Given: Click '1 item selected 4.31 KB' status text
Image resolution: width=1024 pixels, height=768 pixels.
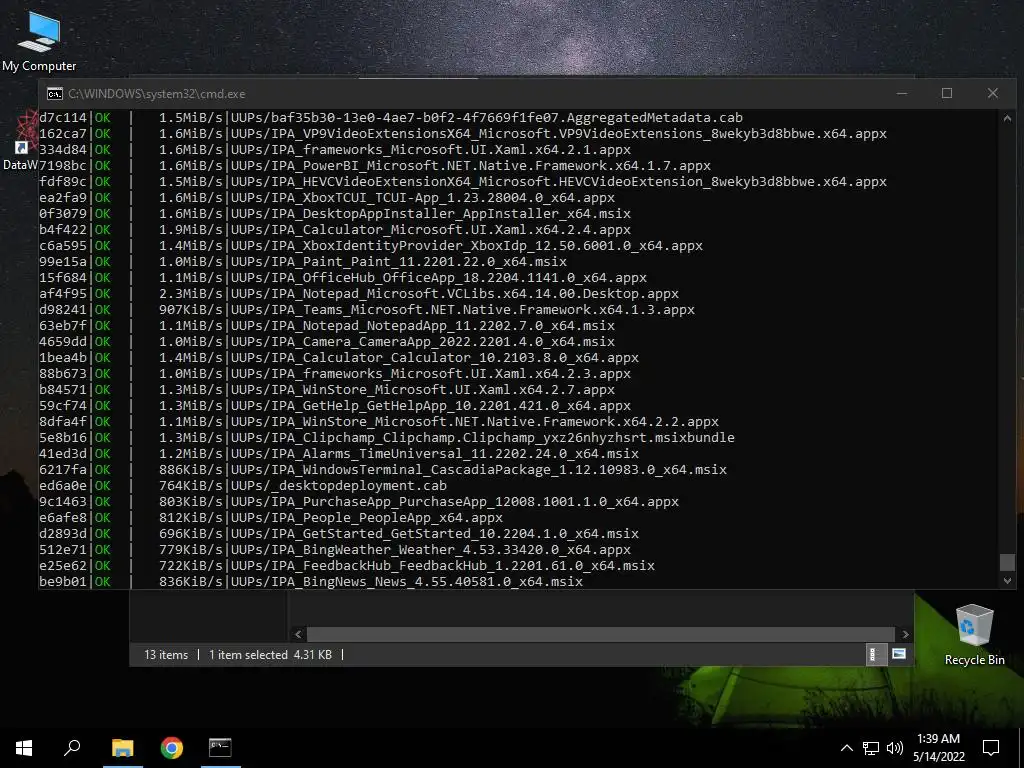Looking at the screenshot, I should 270,654.
